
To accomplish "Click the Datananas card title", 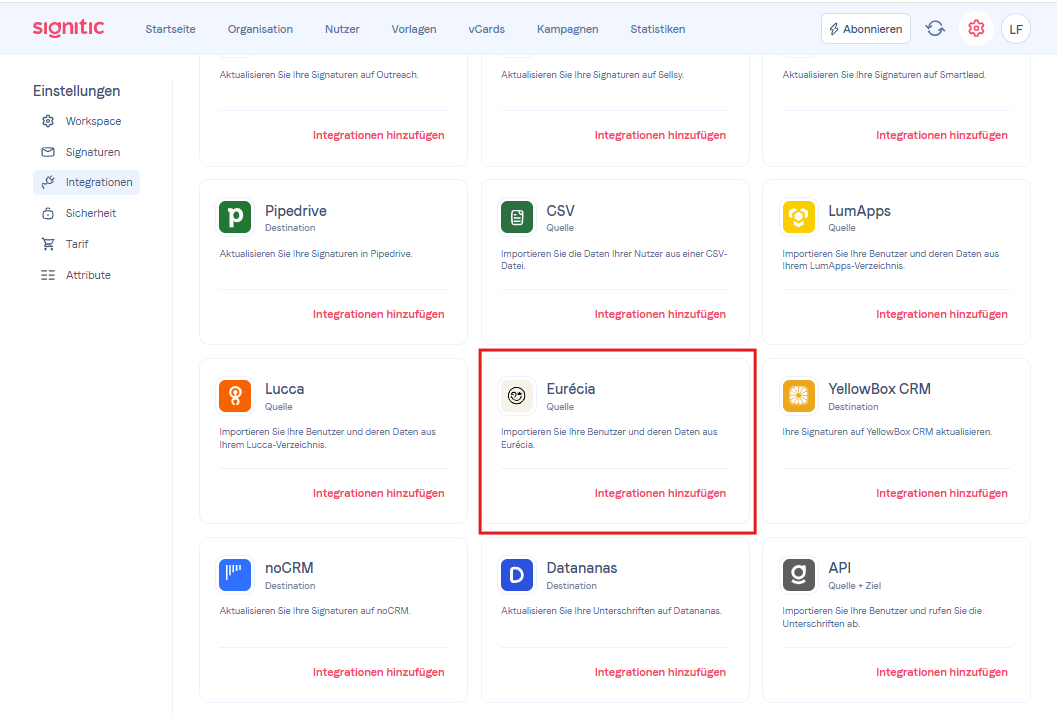I will tap(581, 568).
